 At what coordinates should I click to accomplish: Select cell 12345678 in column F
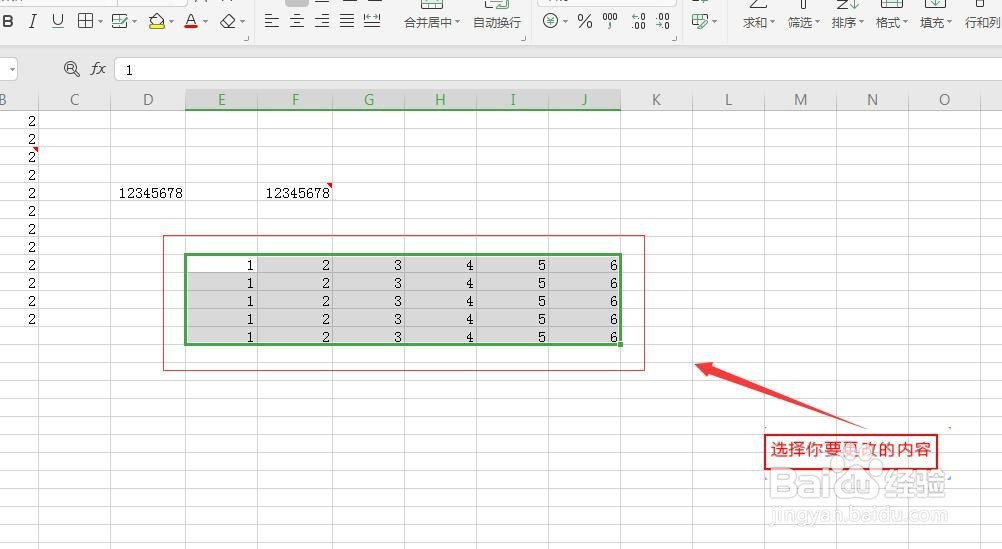295,193
